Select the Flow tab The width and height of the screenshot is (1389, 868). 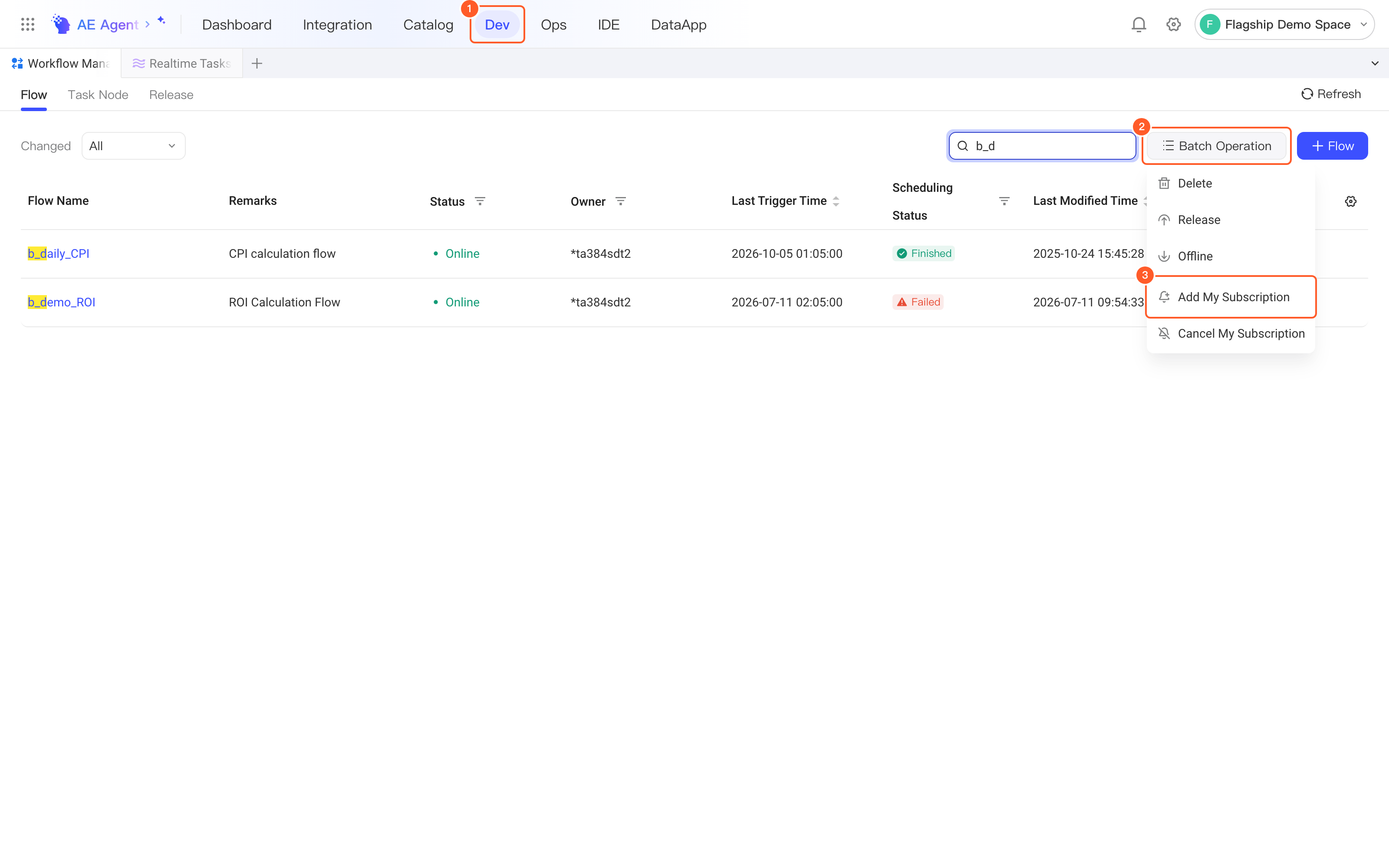(x=34, y=95)
